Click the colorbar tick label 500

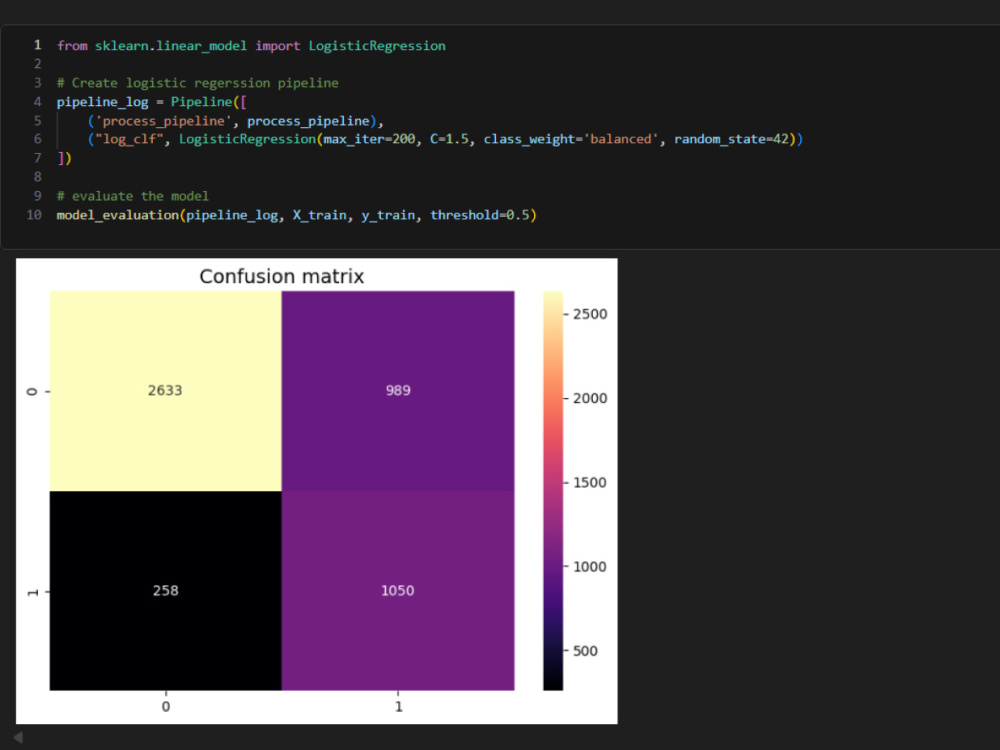pos(585,651)
